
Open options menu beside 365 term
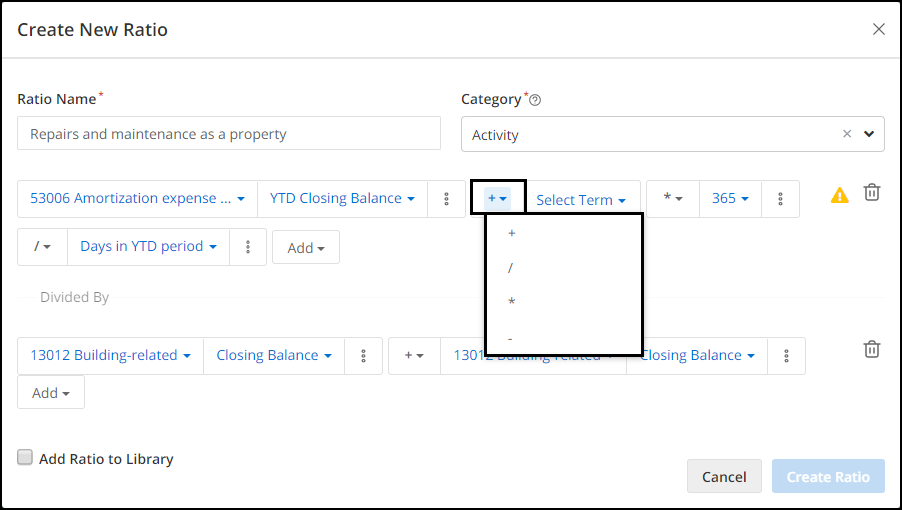point(780,199)
